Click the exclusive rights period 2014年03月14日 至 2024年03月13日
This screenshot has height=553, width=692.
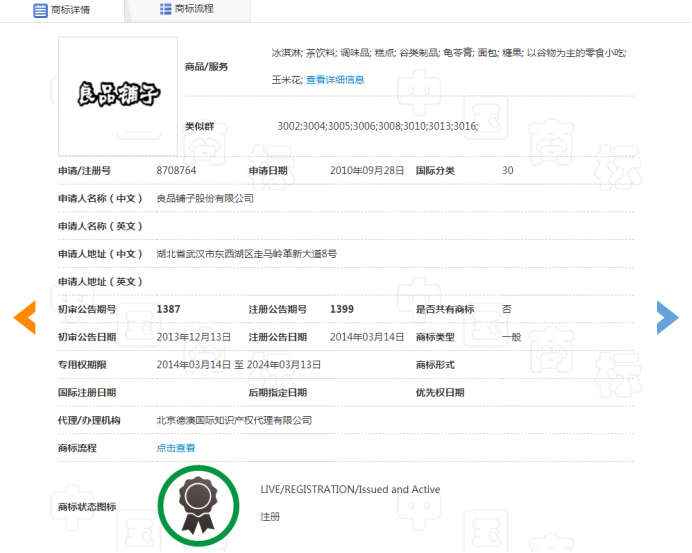pos(238,365)
